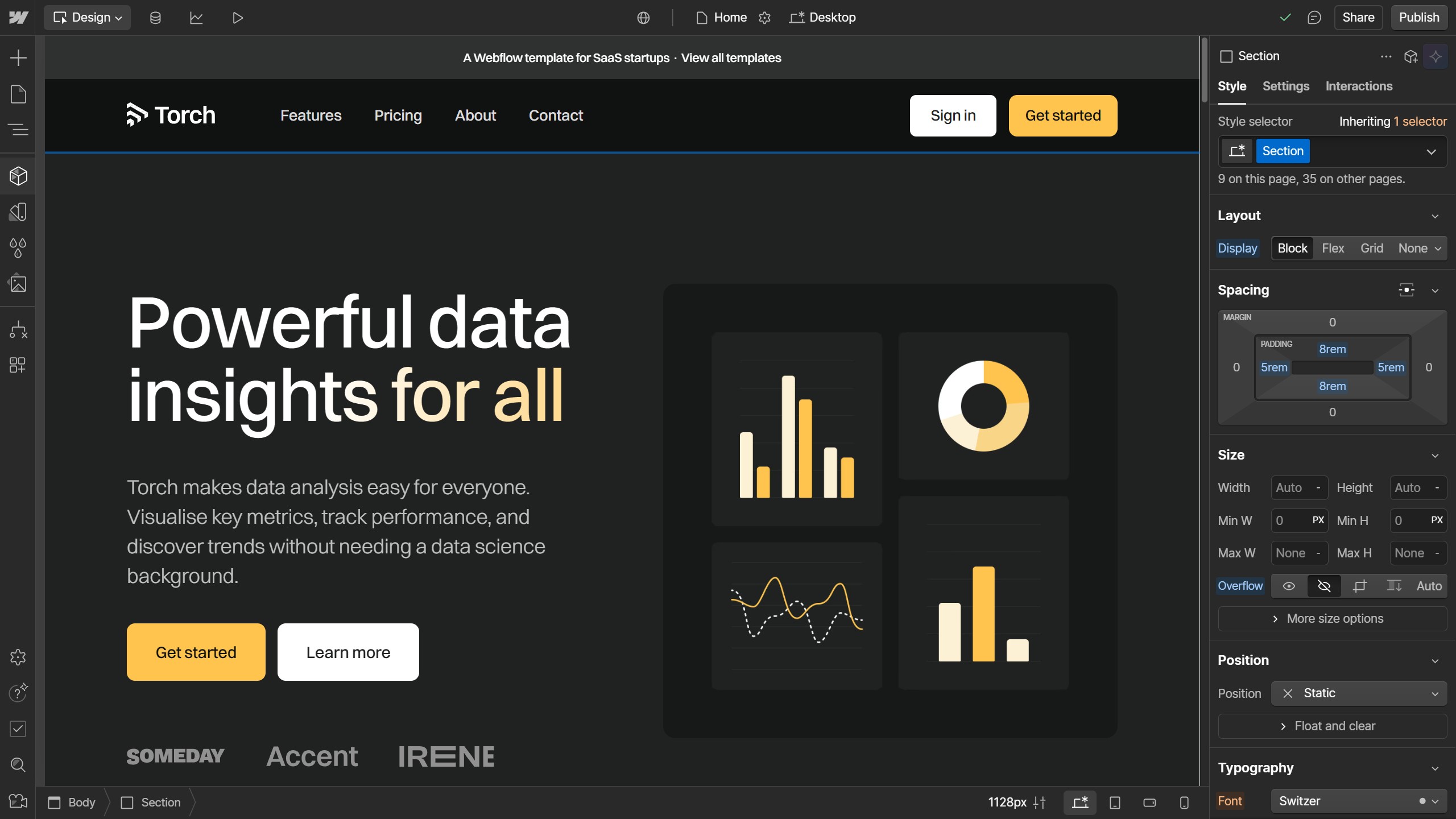
Task: Select Flex display option
Action: tap(1333, 249)
